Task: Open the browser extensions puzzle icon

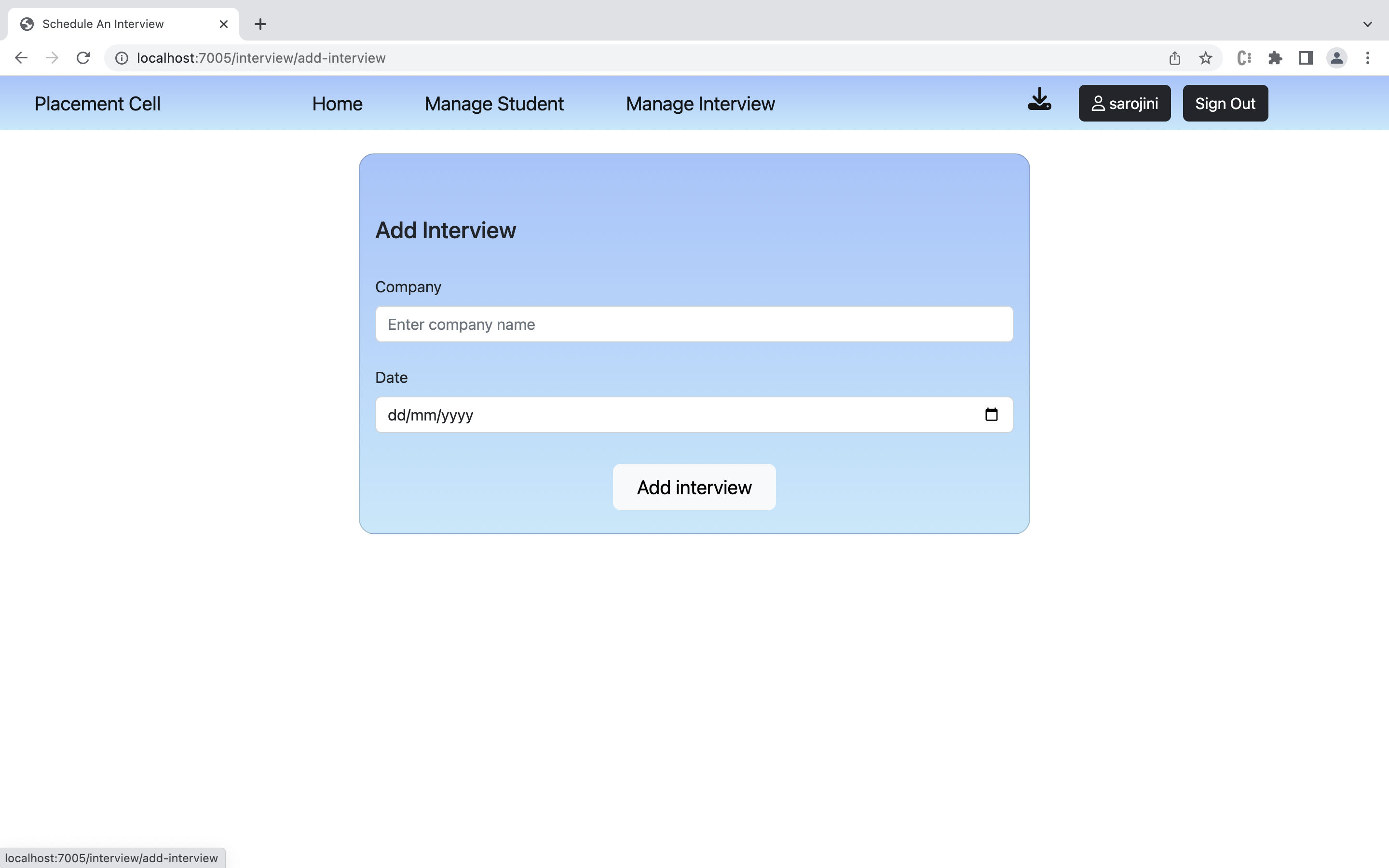Action: [x=1275, y=57]
